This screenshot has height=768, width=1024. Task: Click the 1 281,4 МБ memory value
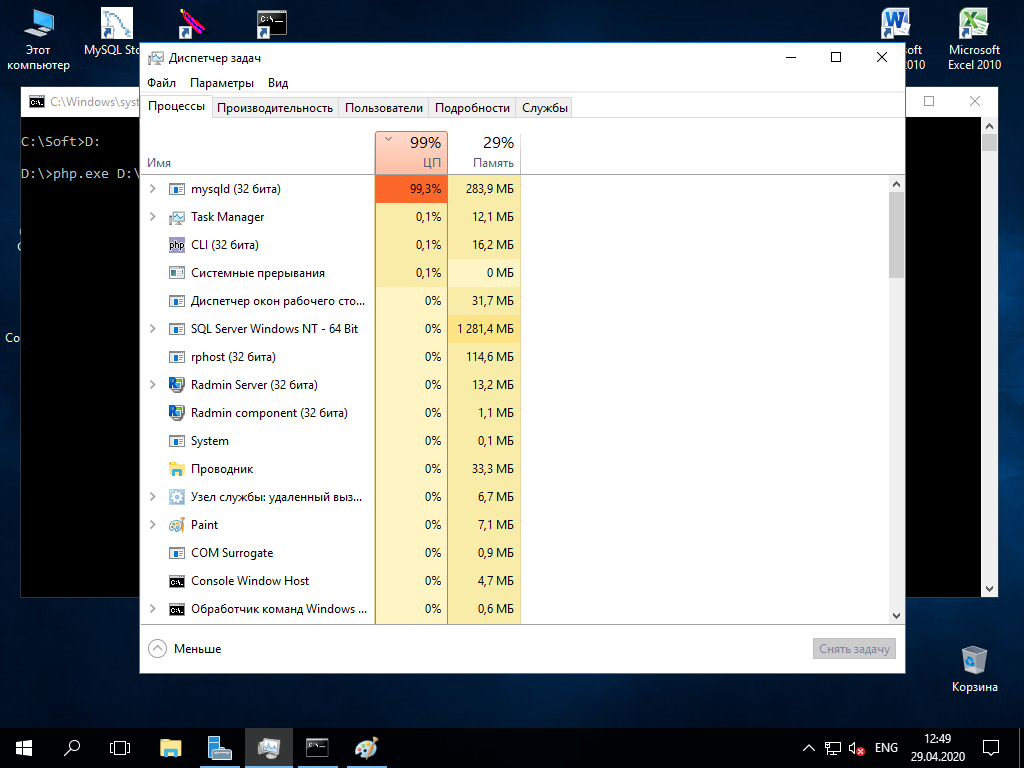pyautogui.click(x=485, y=329)
